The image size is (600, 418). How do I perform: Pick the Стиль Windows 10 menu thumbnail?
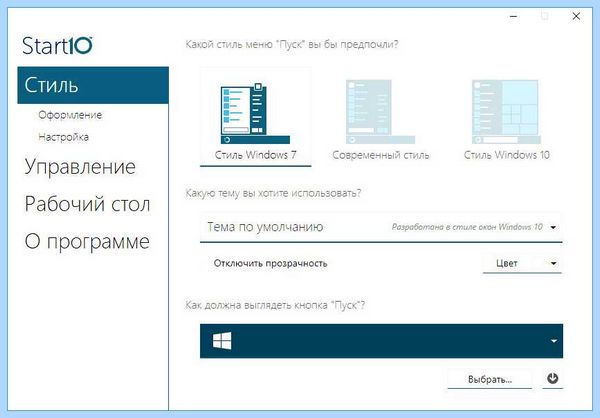[506, 117]
